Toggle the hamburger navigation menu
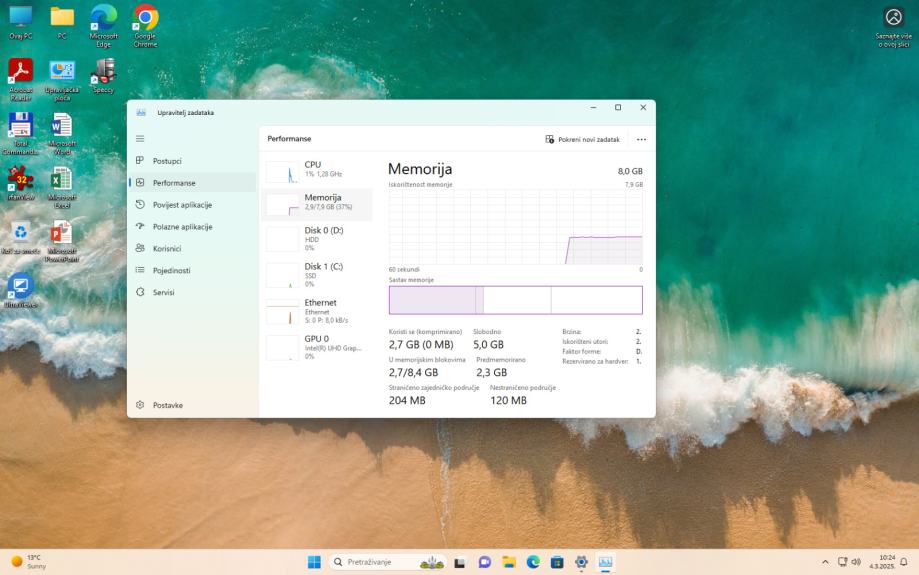This screenshot has height=575, width=919. (x=140, y=139)
